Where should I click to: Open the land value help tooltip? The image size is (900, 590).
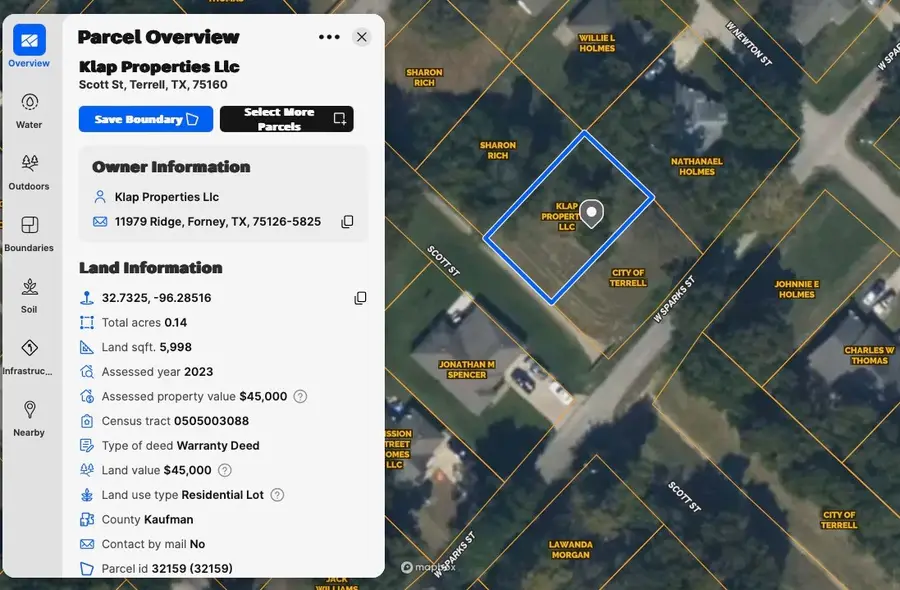point(223,470)
